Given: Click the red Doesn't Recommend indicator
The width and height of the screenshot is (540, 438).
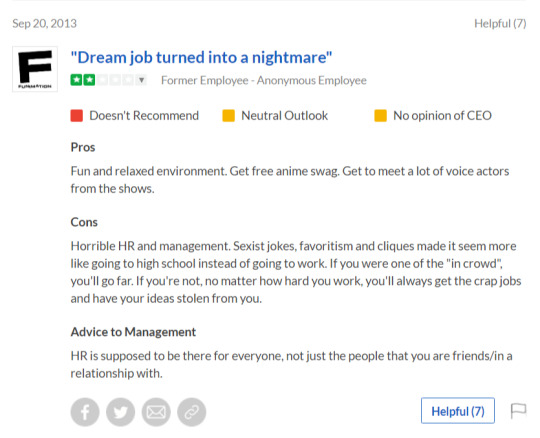Looking at the screenshot, I should [x=76, y=116].
